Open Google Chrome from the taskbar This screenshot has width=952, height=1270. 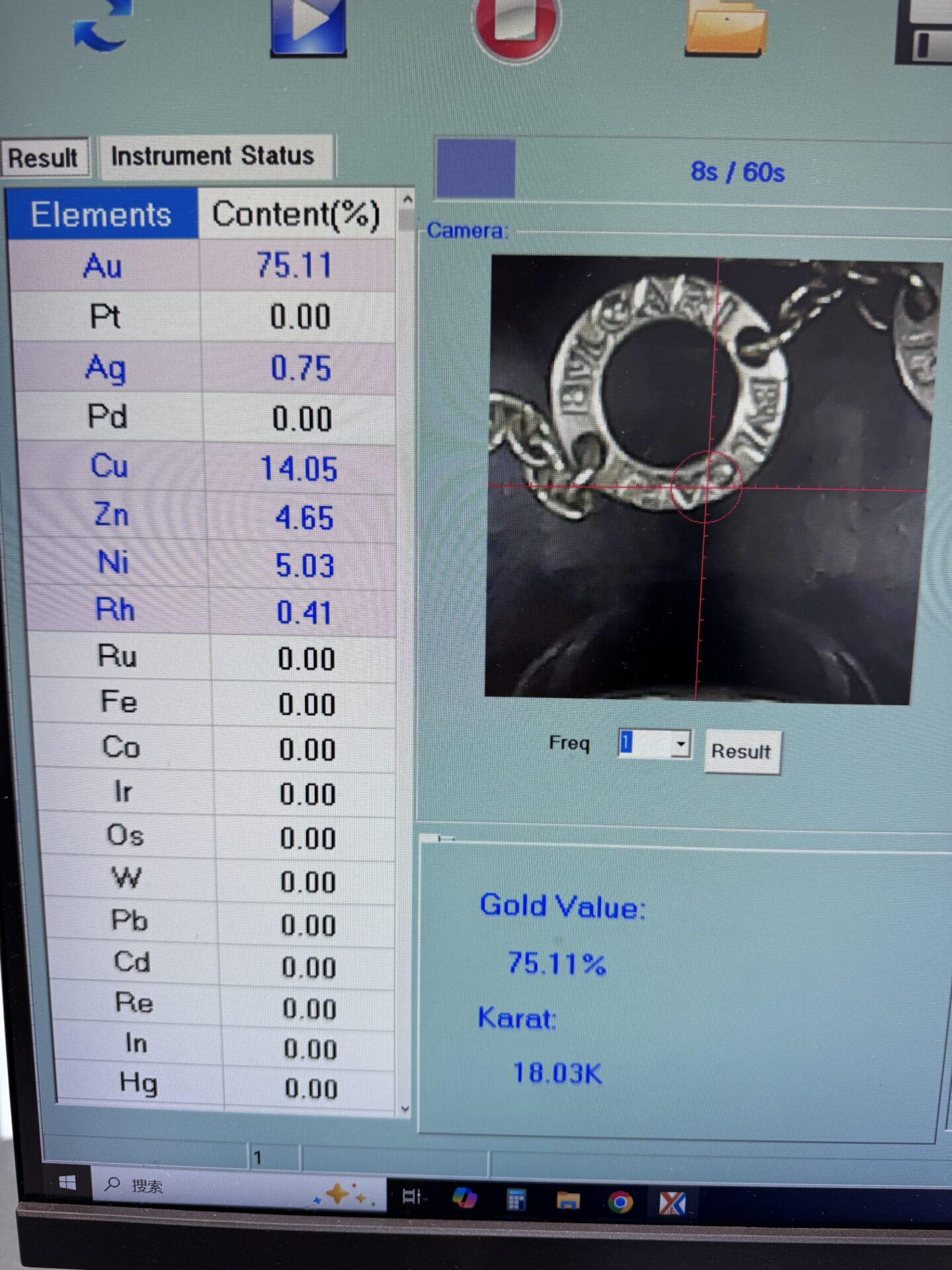tap(620, 1201)
